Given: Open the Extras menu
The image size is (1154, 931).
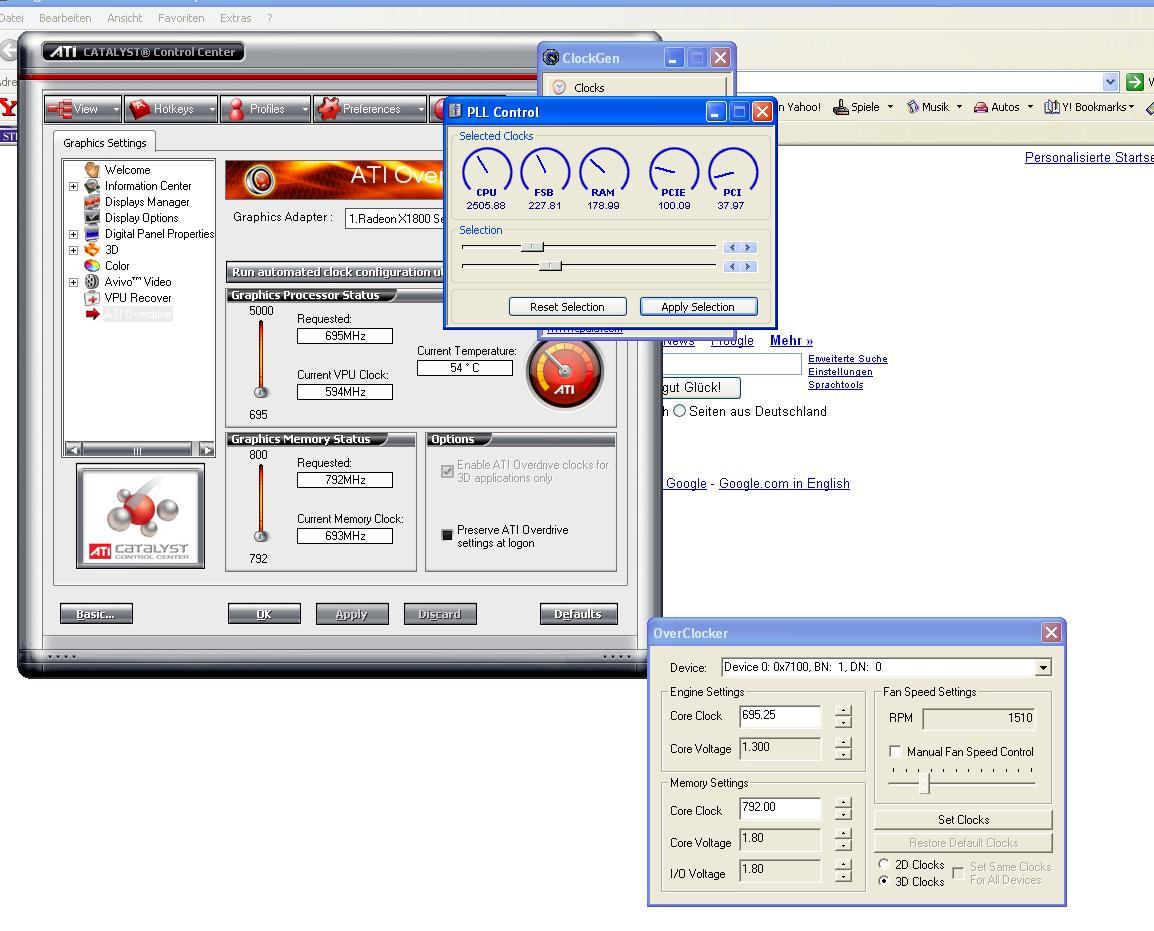Looking at the screenshot, I should click(x=236, y=18).
